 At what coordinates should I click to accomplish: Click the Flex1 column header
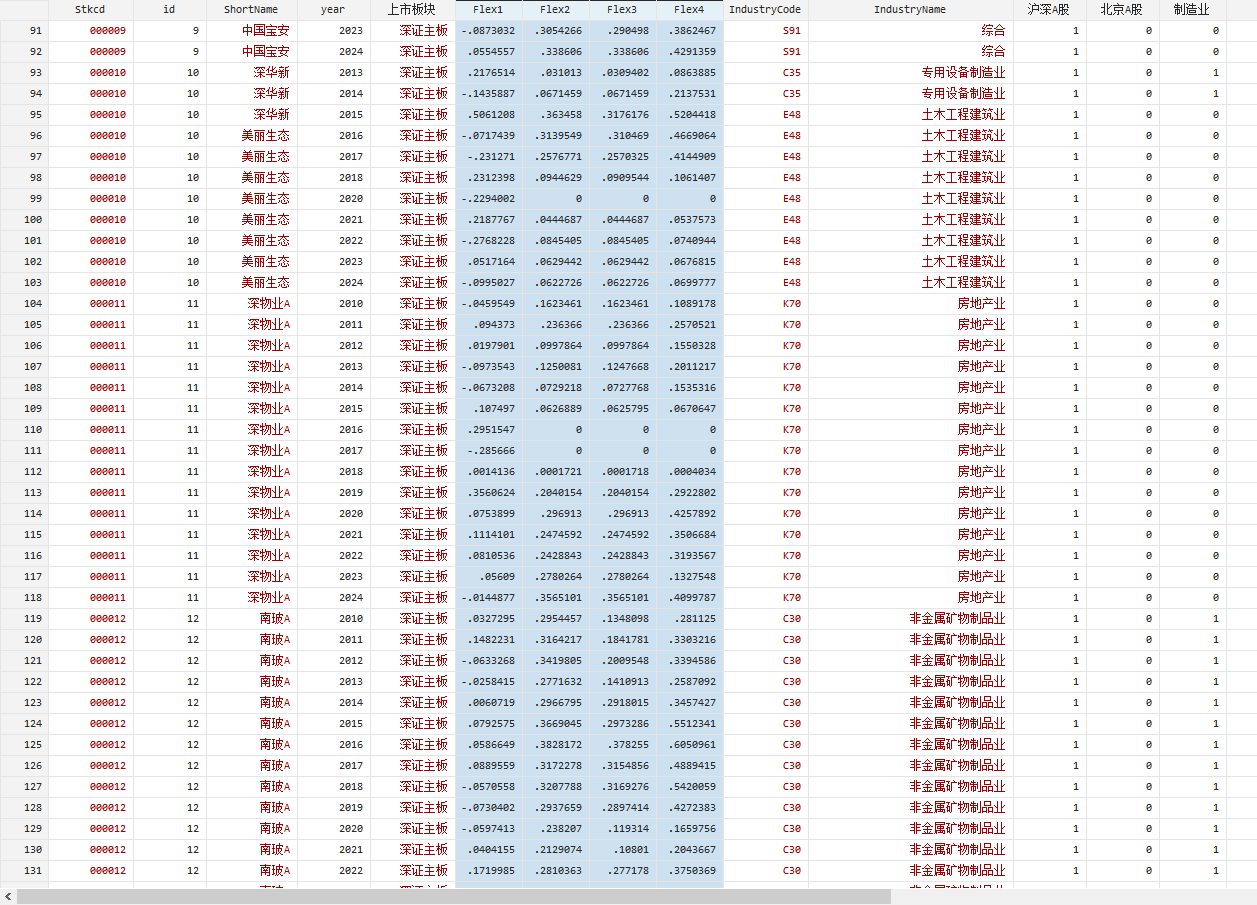(488, 9)
